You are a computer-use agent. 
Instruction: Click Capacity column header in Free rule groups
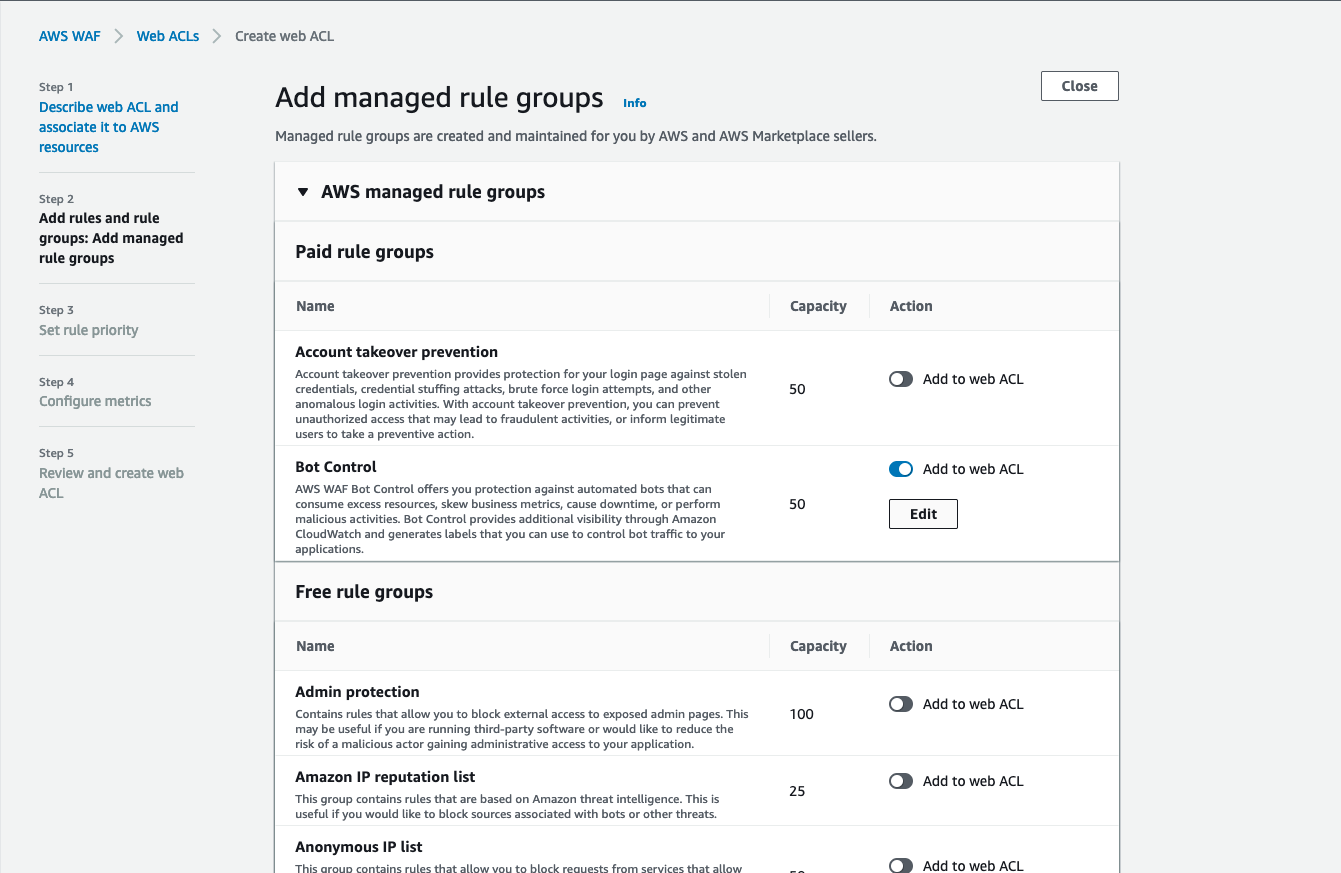point(818,646)
